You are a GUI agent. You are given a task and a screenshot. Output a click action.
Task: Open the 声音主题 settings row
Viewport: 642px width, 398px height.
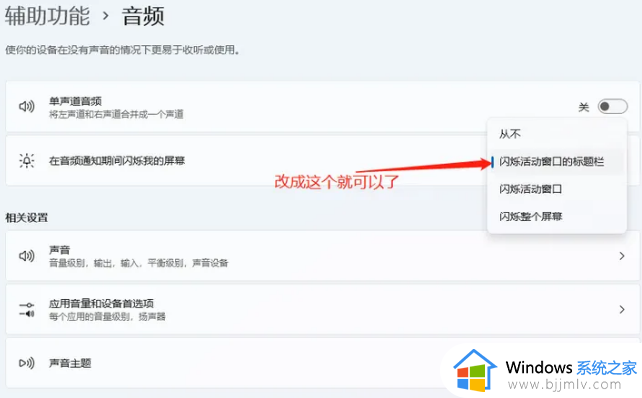coord(322,363)
